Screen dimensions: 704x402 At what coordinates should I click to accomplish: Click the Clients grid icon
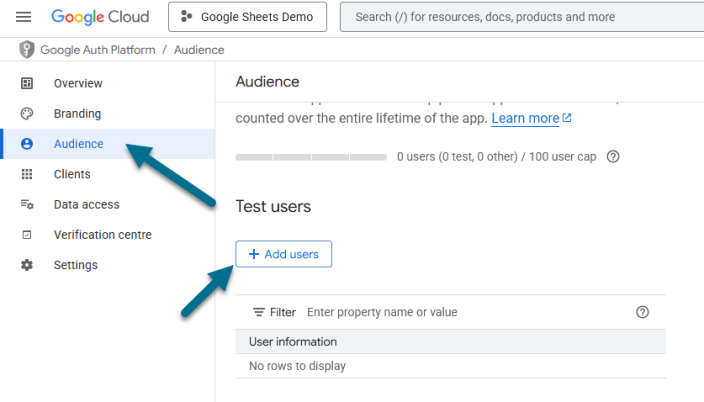click(x=27, y=174)
